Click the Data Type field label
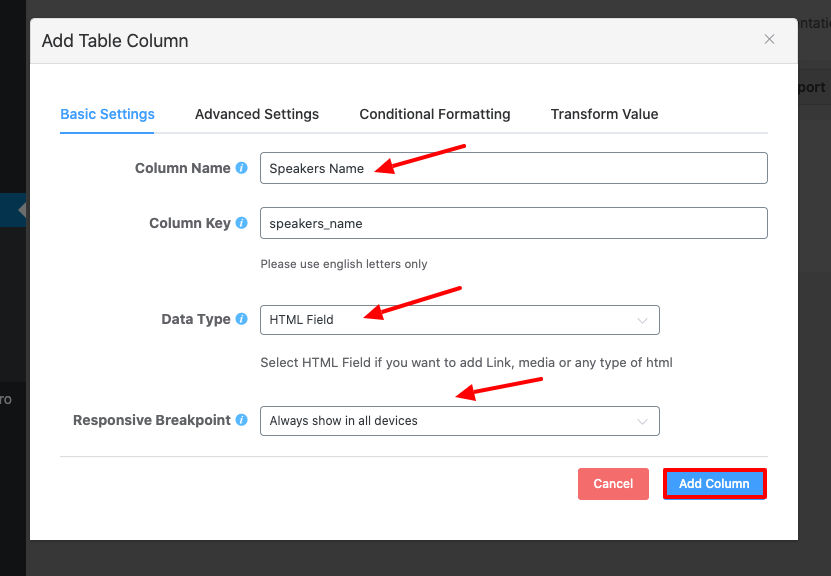 pyautogui.click(x=196, y=319)
